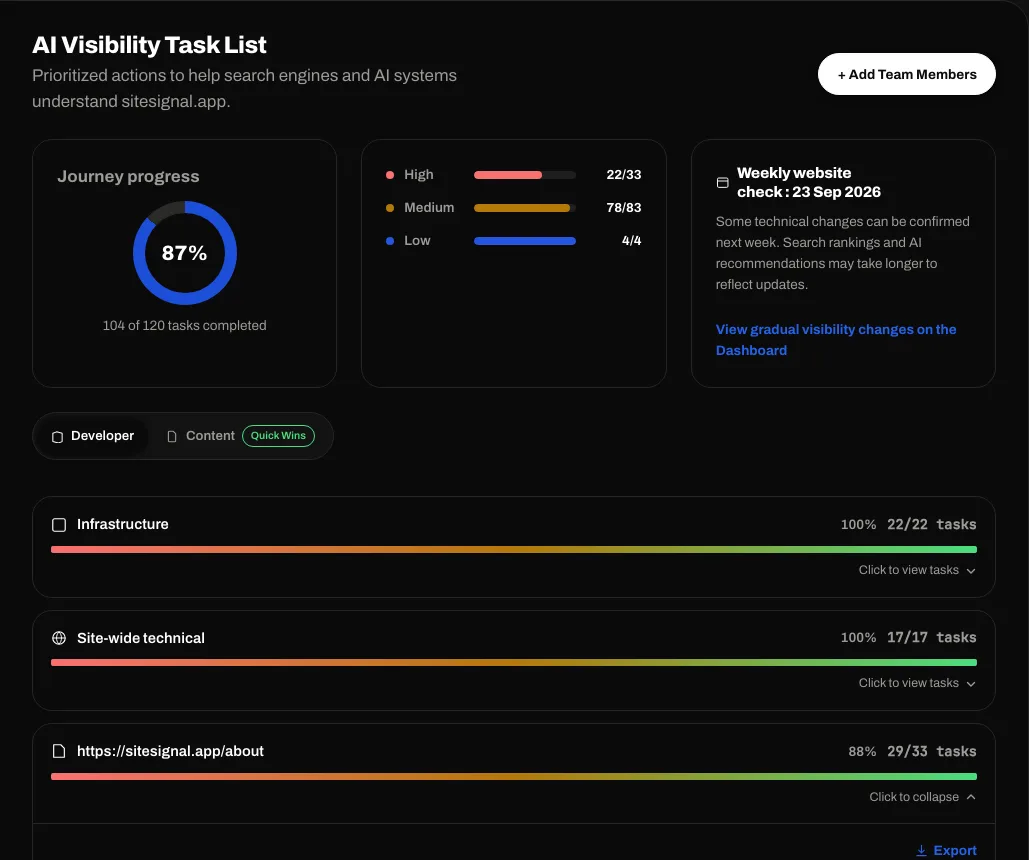Click the High priority label

point(419,175)
